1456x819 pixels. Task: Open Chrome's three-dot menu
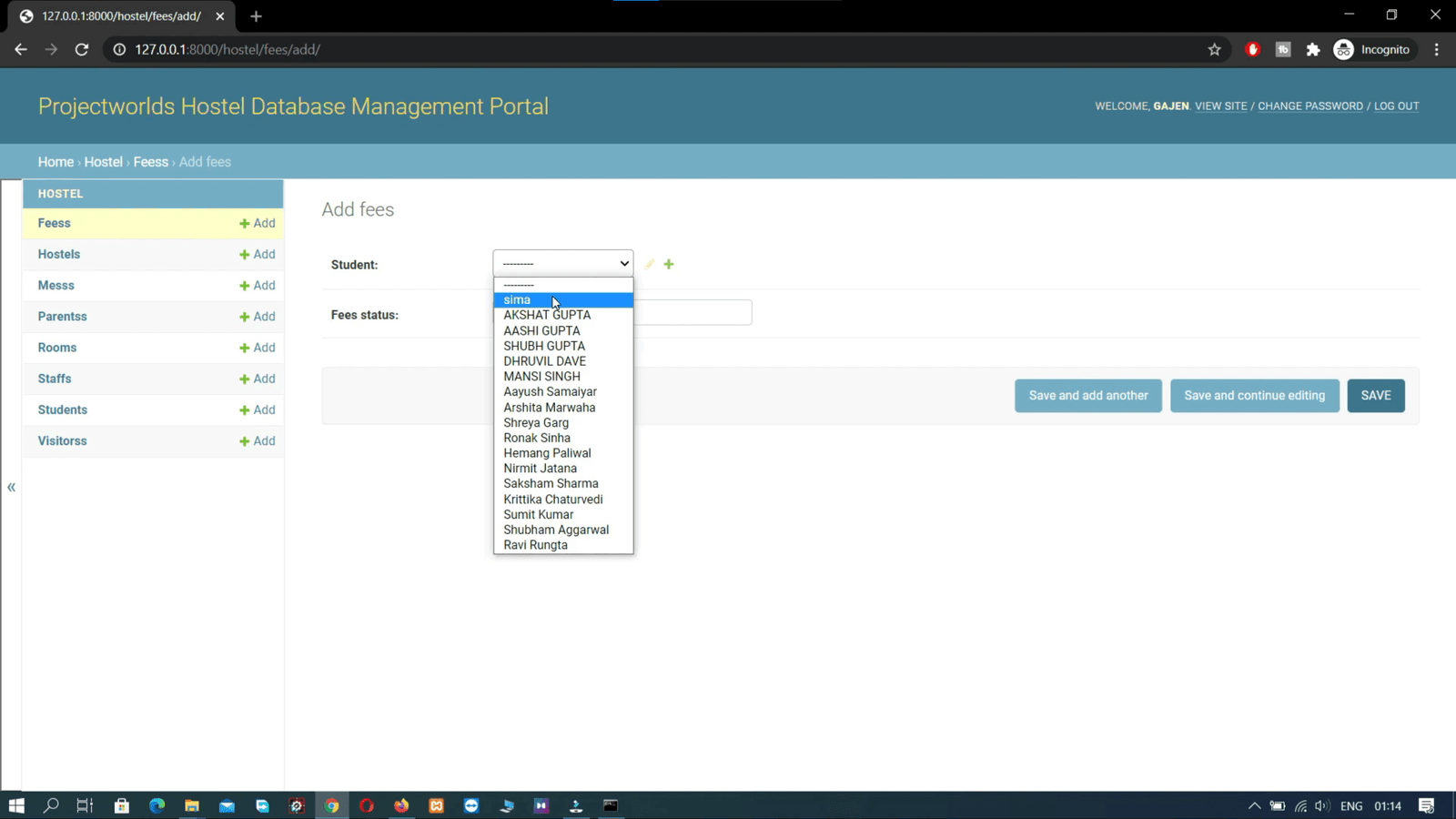tap(1436, 50)
